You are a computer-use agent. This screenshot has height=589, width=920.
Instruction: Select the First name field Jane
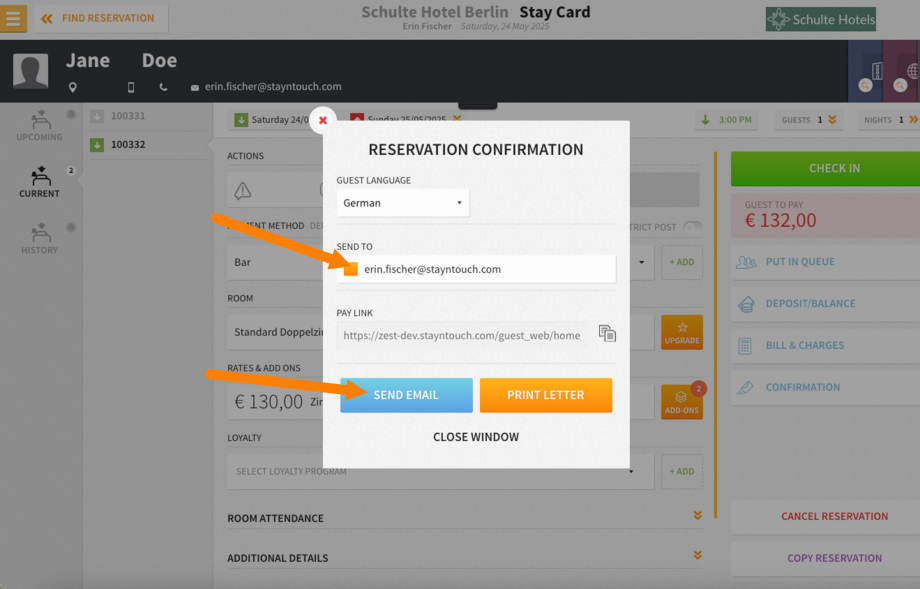point(88,60)
